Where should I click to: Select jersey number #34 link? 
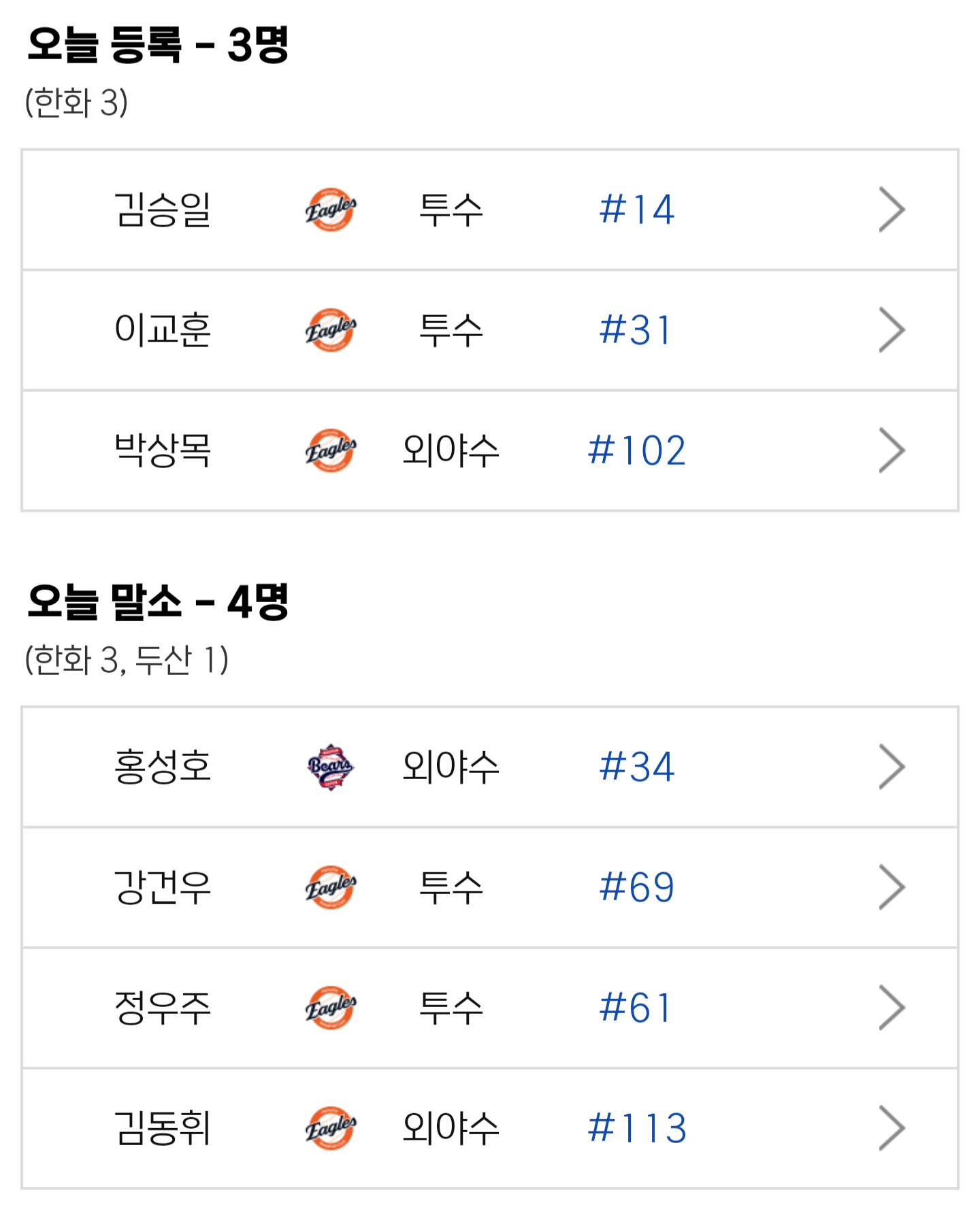(x=636, y=767)
